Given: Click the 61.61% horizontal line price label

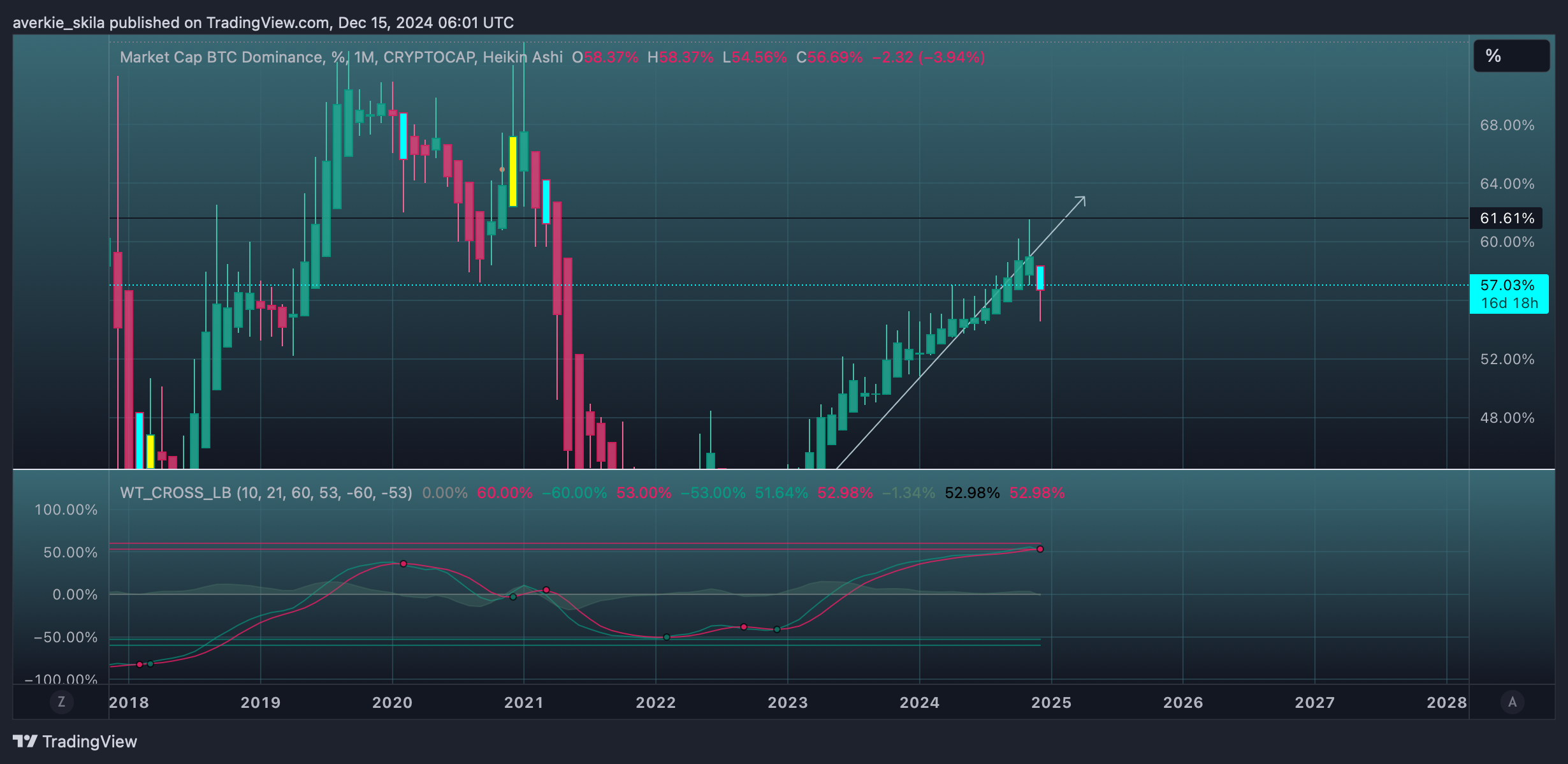Looking at the screenshot, I should (x=1506, y=218).
